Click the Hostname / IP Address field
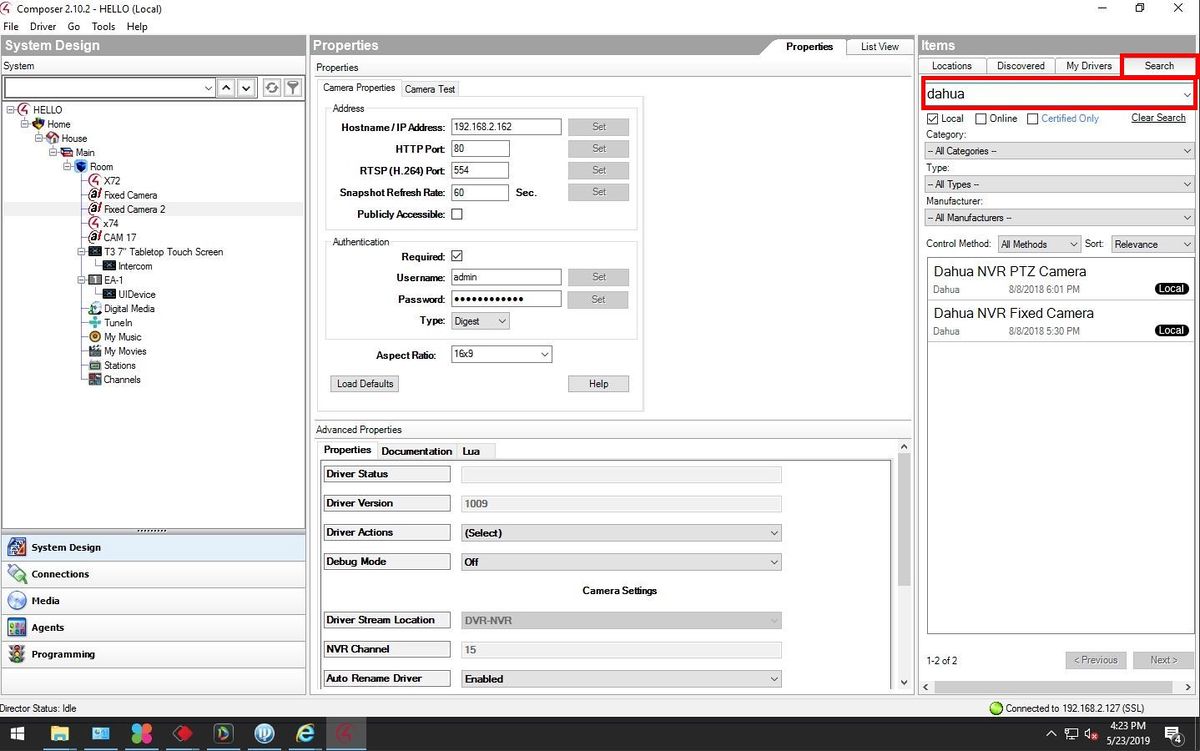The height and width of the screenshot is (751, 1200). tap(506, 127)
